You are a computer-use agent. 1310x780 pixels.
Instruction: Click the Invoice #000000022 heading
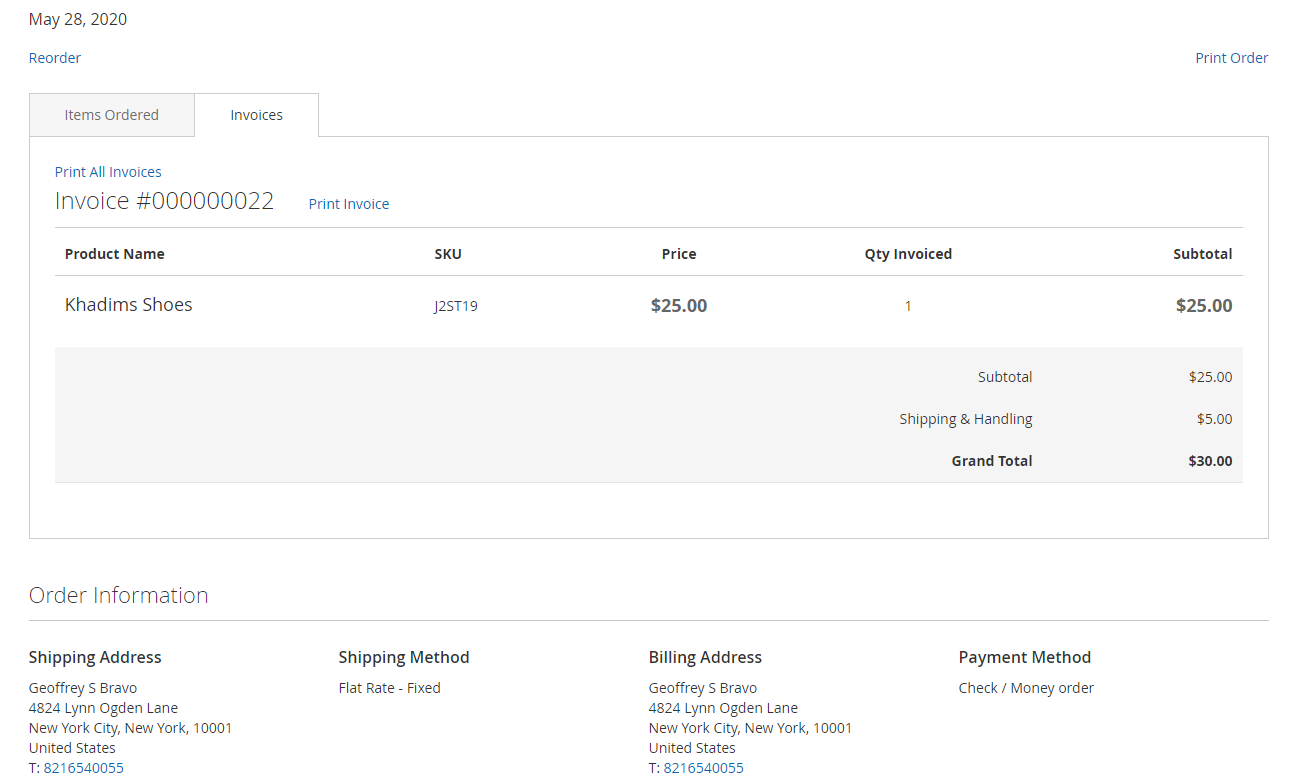pyautogui.click(x=164, y=201)
